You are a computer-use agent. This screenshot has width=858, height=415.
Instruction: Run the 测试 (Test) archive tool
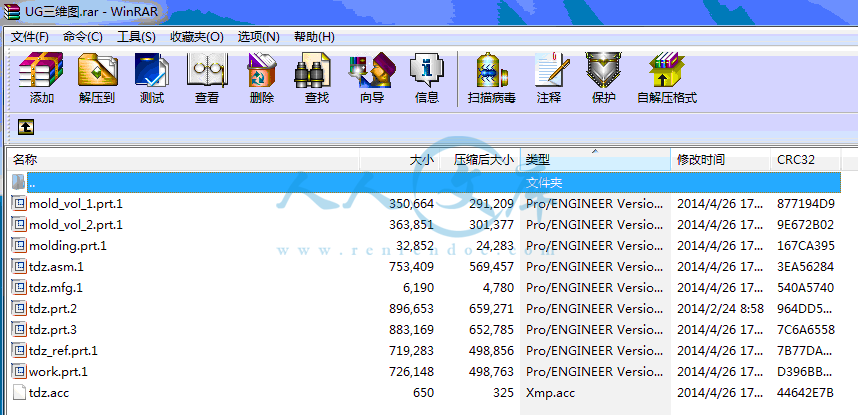152,70
